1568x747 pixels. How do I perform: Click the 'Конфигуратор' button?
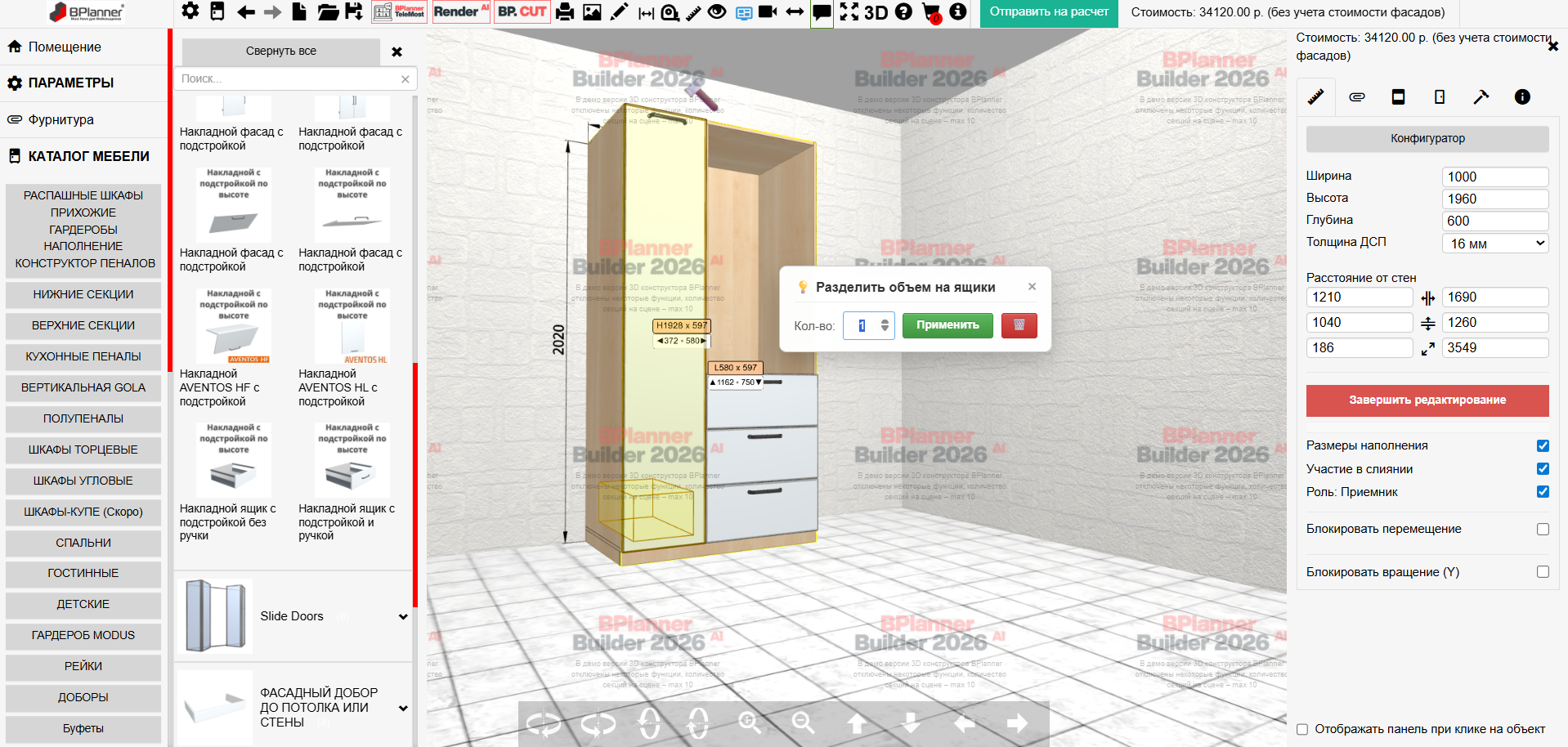(1427, 139)
